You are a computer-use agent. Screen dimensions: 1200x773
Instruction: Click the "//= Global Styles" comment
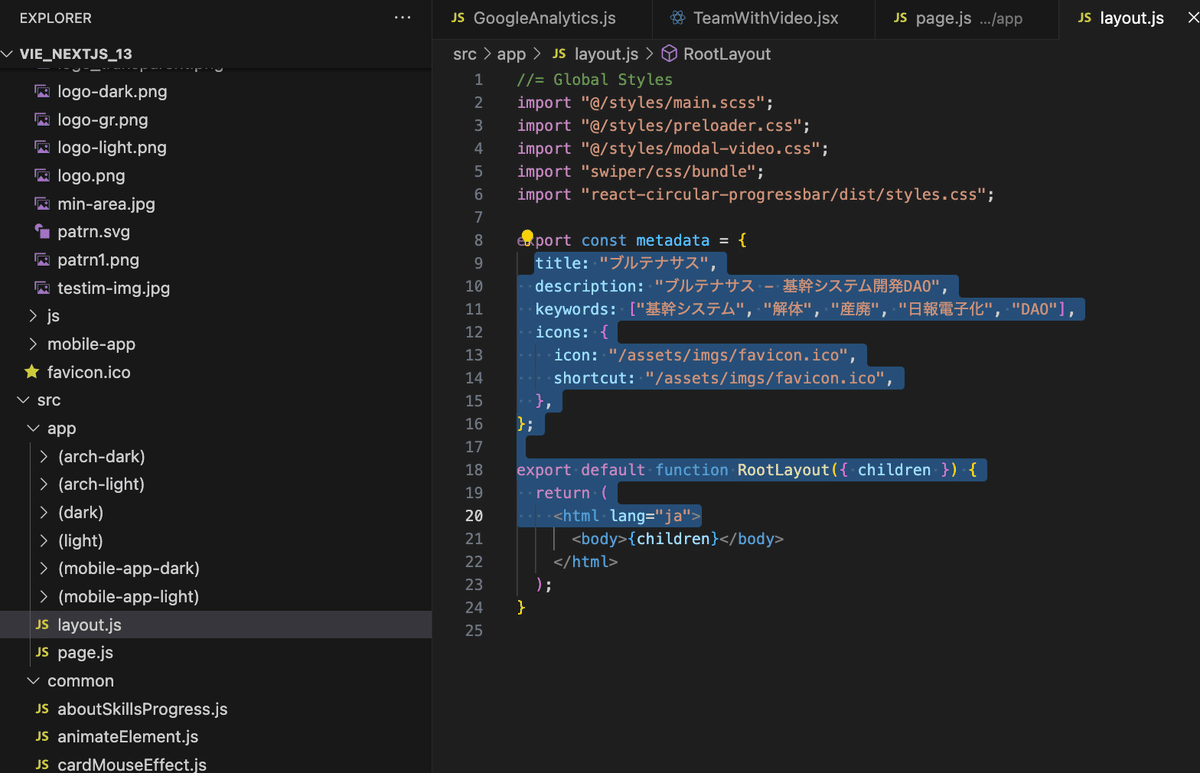point(595,80)
